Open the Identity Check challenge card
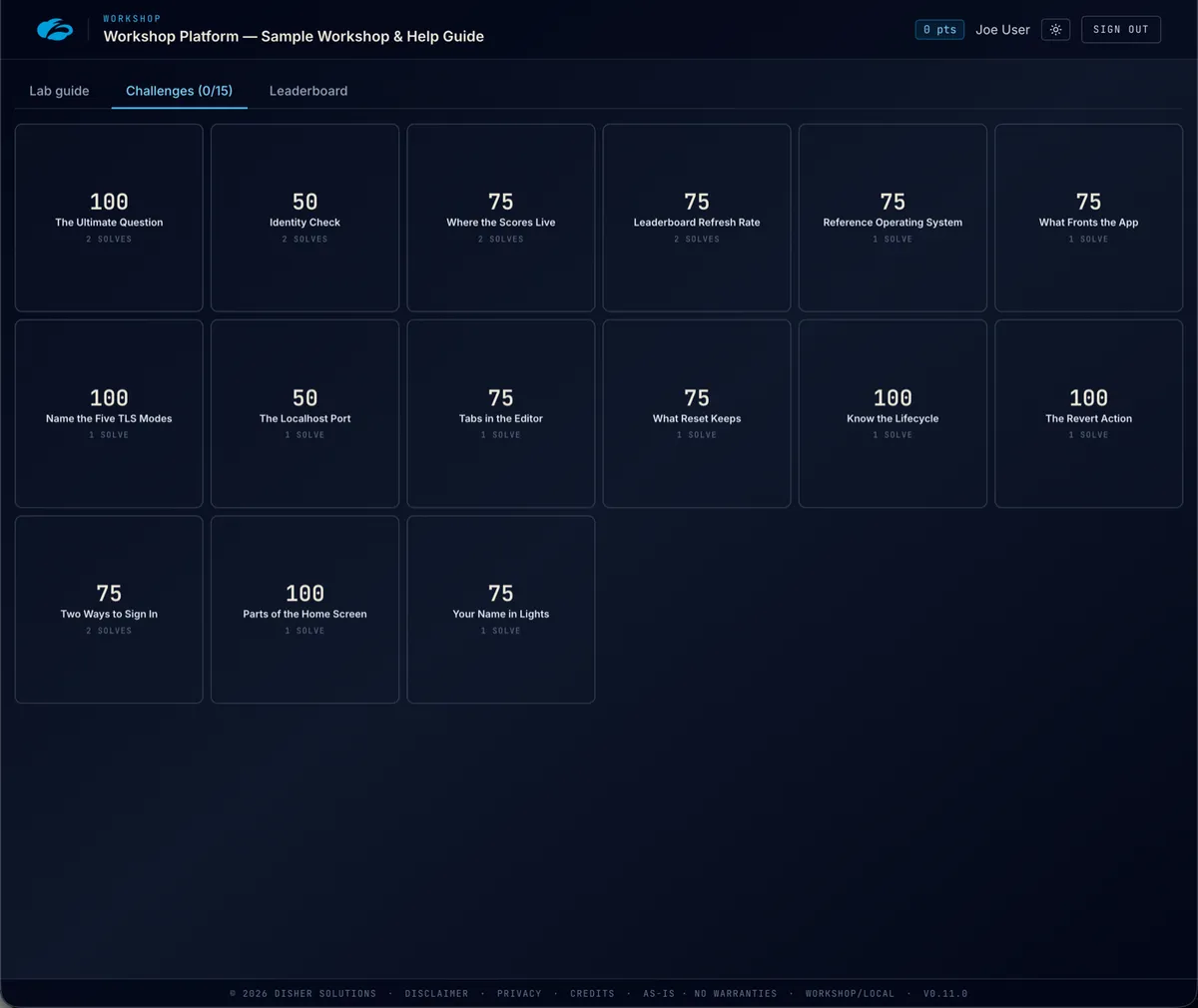The height and width of the screenshot is (1008, 1198). [x=304, y=218]
